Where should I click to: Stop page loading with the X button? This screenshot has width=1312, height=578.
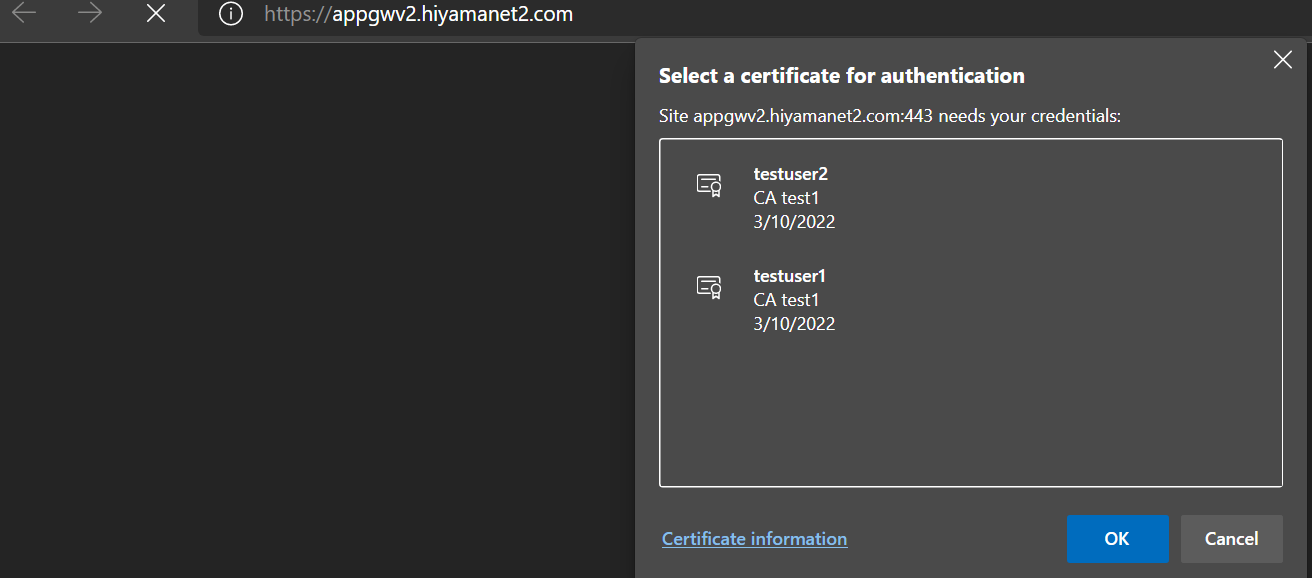(156, 14)
